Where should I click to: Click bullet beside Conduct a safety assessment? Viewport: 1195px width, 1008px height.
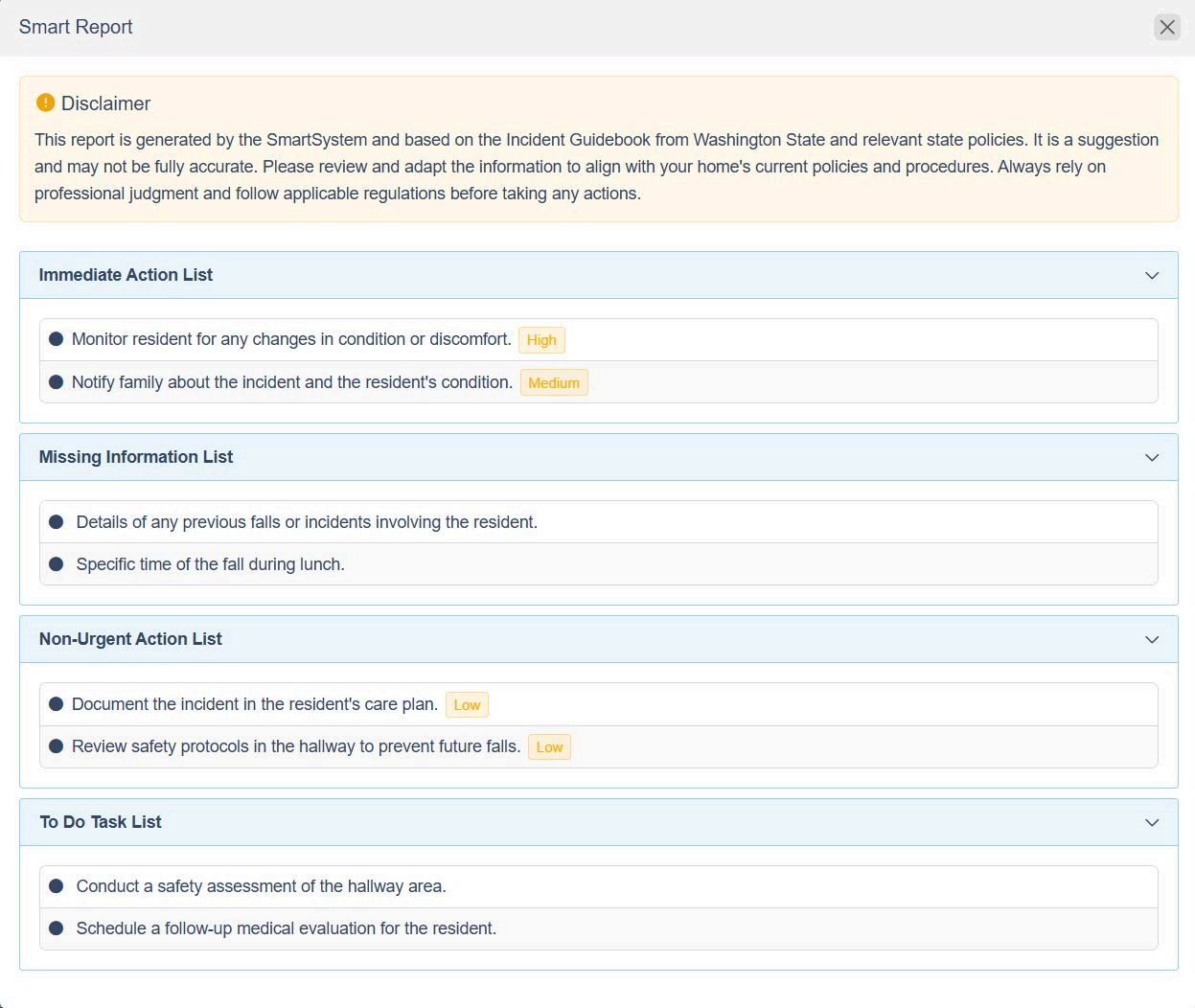click(56, 886)
